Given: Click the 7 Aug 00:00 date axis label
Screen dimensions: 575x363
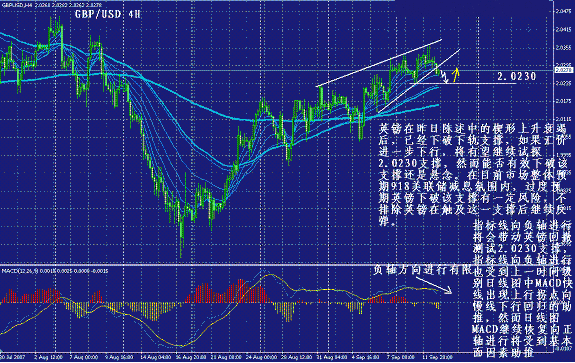Looking at the screenshot, I should [84, 357].
